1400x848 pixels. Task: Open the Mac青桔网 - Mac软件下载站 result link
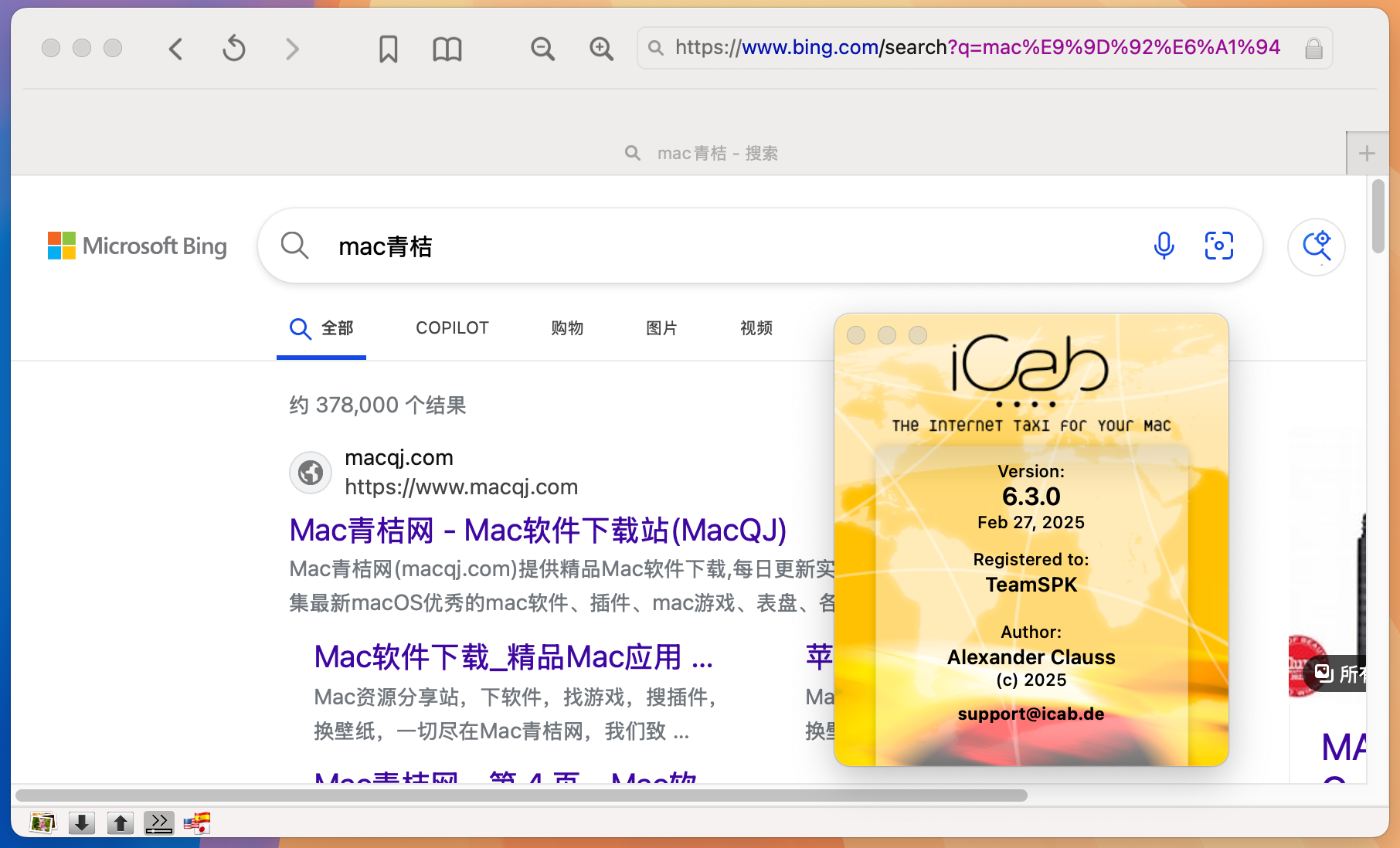(538, 531)
